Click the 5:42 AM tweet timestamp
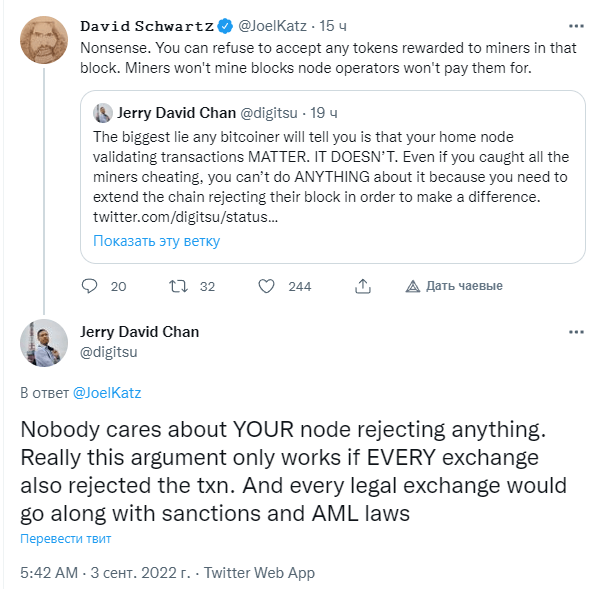 (x=49, y=573)
